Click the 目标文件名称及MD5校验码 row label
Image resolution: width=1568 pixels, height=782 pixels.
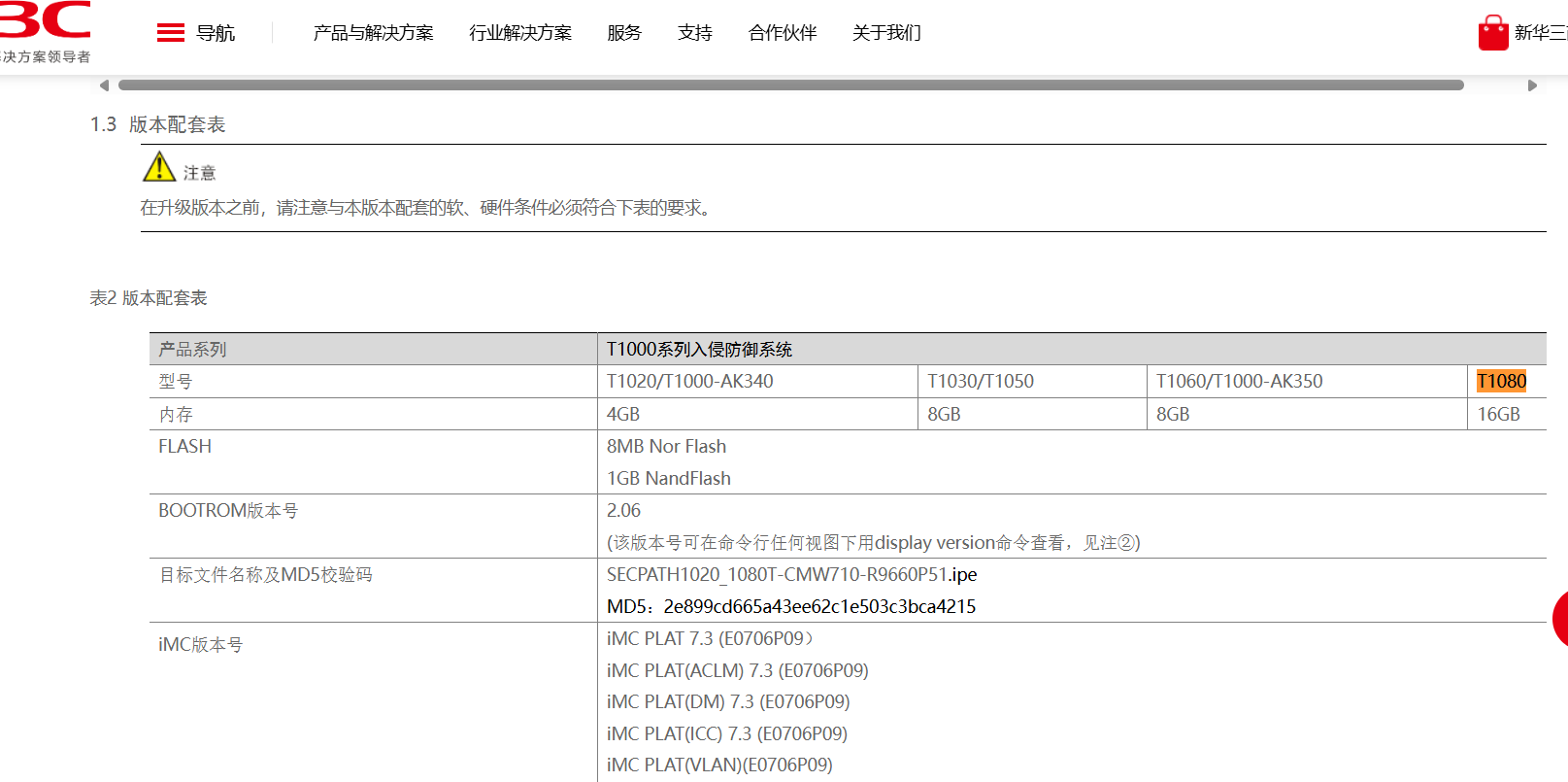[266, 574]
